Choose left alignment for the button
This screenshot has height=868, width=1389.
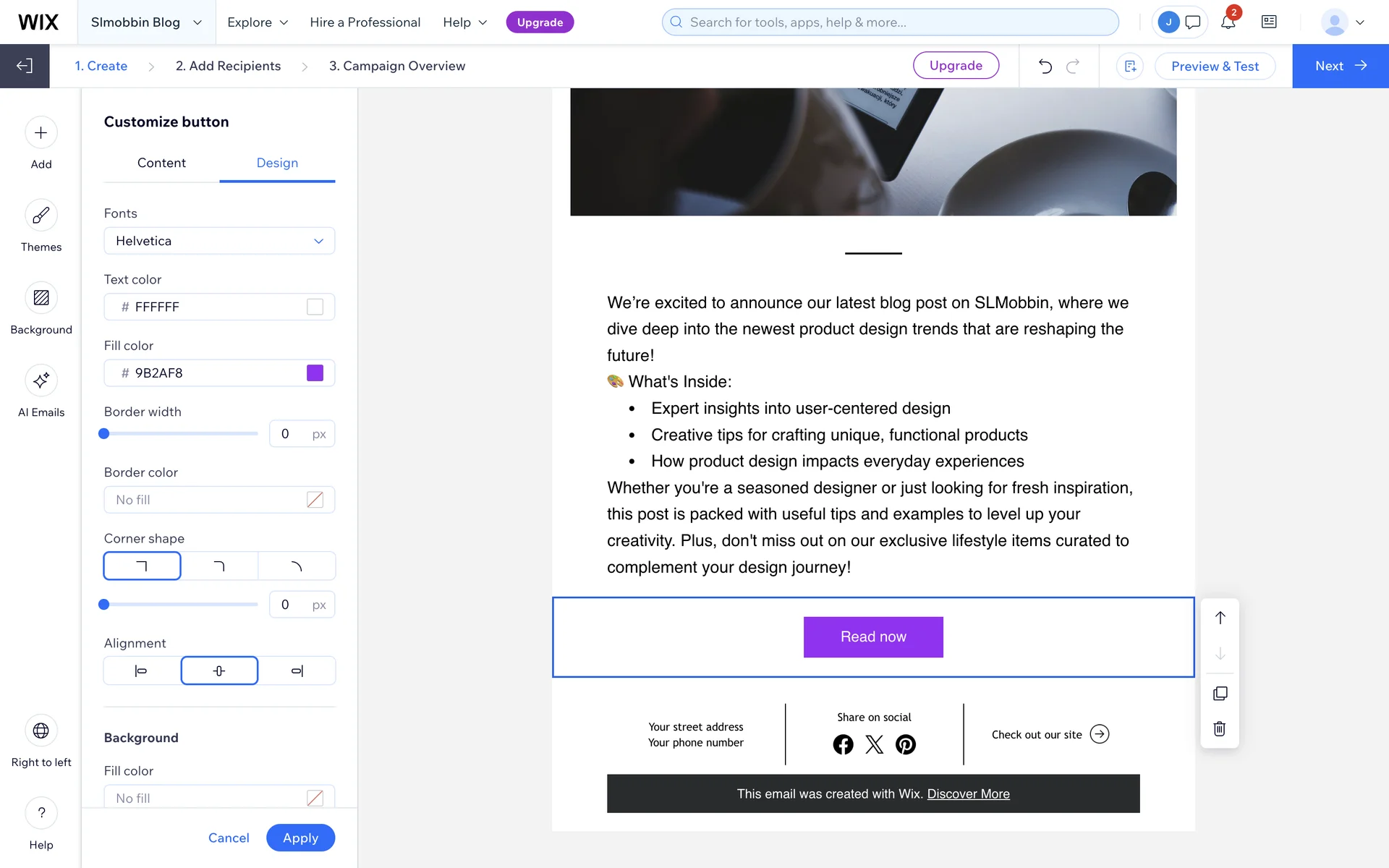[142, 671]
